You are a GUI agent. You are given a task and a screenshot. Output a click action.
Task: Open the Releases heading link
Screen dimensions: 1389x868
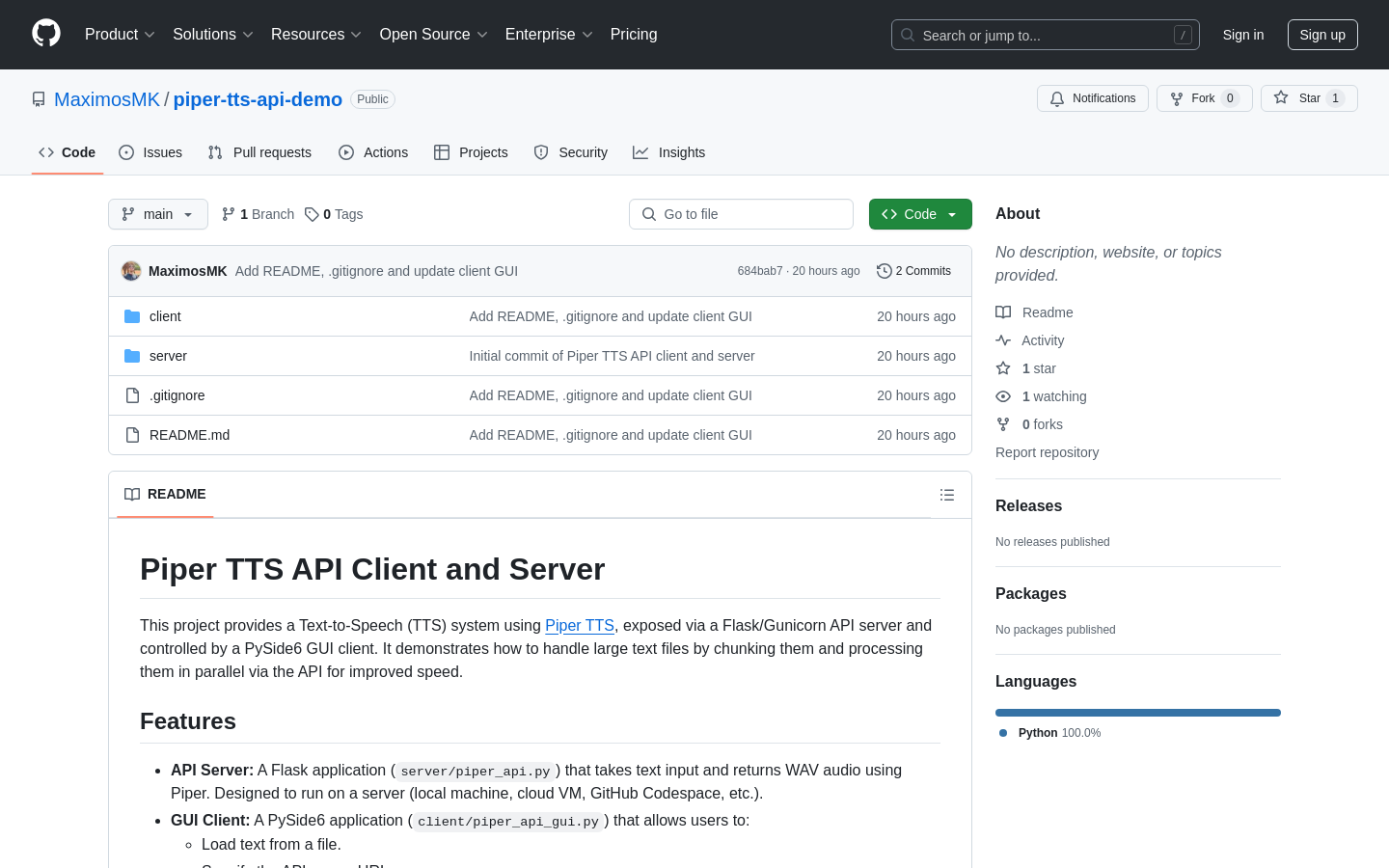(x=1028, y=505)
